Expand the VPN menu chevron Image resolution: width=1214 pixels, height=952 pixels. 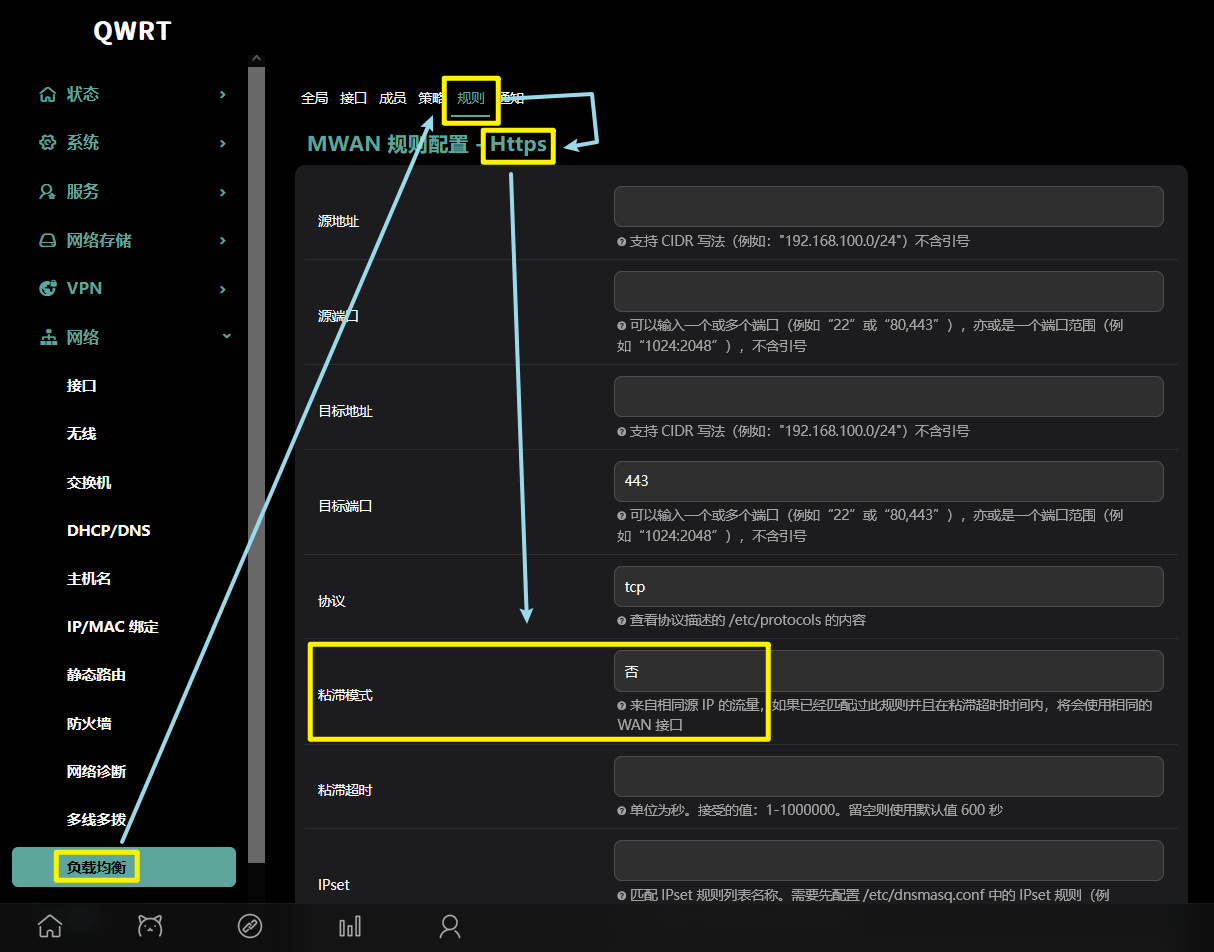223,289
